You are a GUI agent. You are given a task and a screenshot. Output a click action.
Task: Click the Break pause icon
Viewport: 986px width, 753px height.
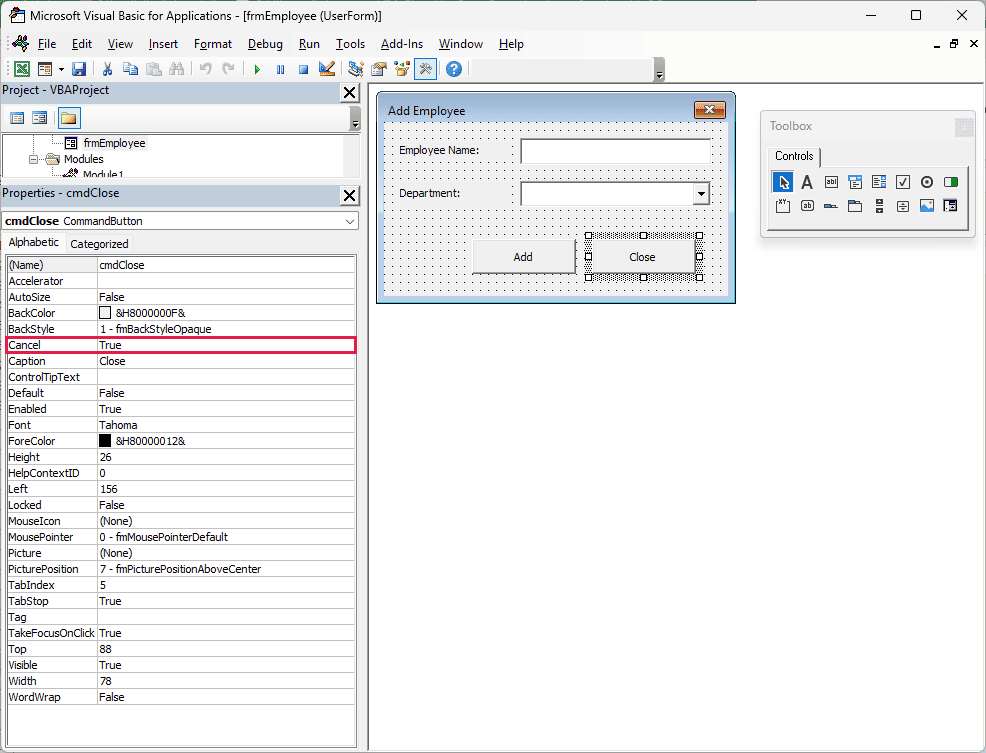click(280, 69)
